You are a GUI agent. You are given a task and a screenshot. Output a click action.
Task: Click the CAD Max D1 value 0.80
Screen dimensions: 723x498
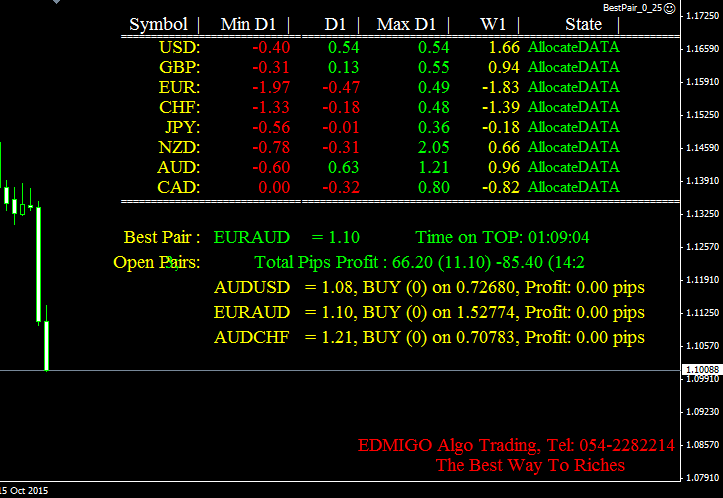pyautogui.click(x=433, y=187)
